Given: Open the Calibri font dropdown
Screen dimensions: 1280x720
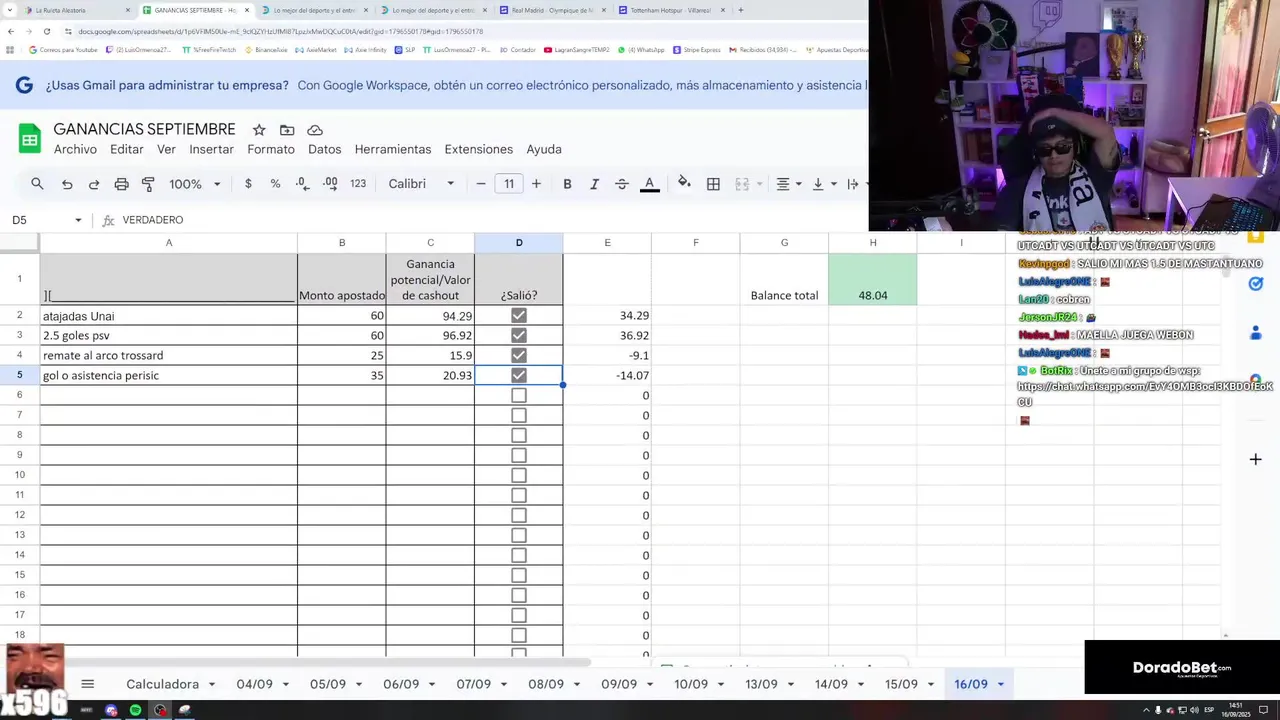Looking at the screenshot, I should pos(421,184).
